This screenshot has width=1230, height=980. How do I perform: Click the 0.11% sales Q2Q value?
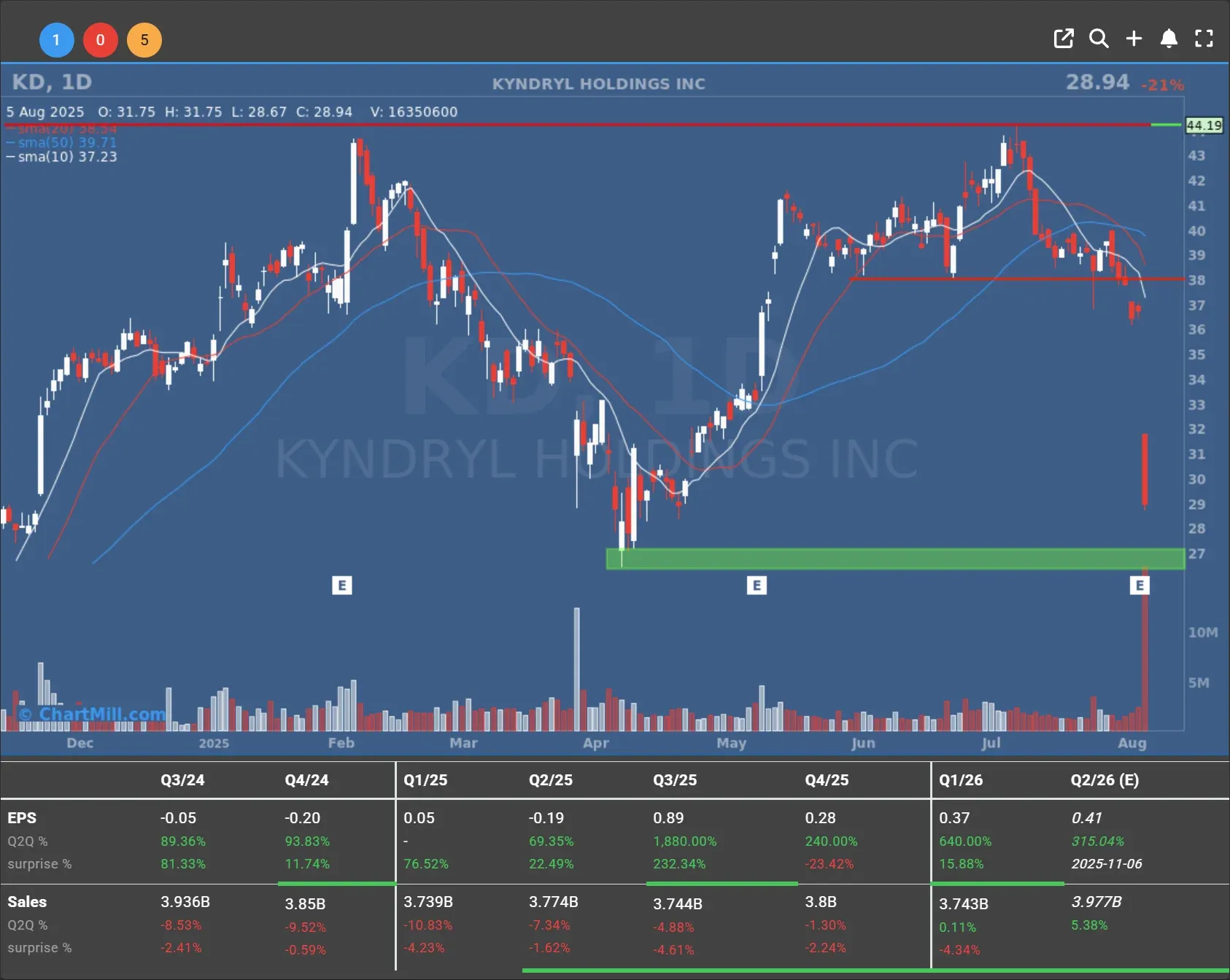click(957, 927)
